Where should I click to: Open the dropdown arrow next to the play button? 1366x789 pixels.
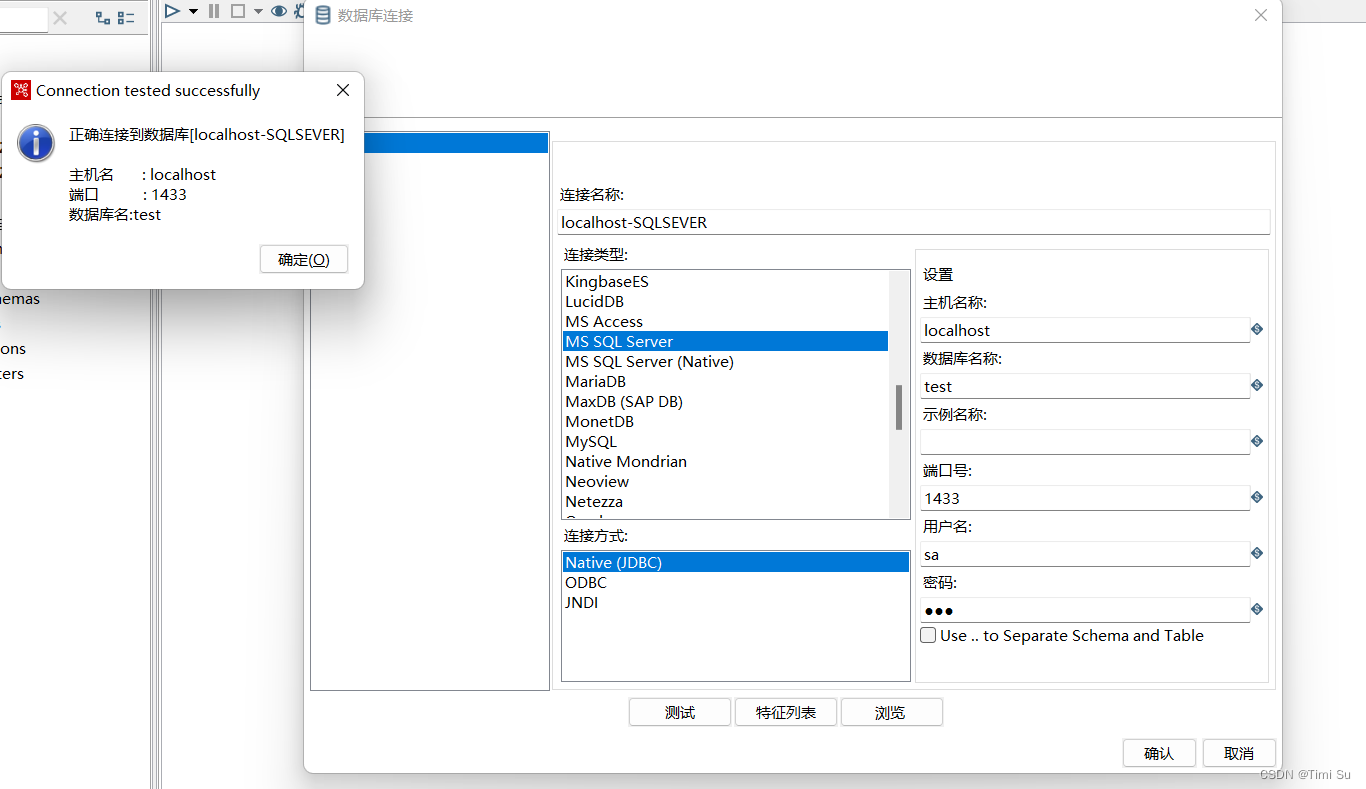click(194, 11)
